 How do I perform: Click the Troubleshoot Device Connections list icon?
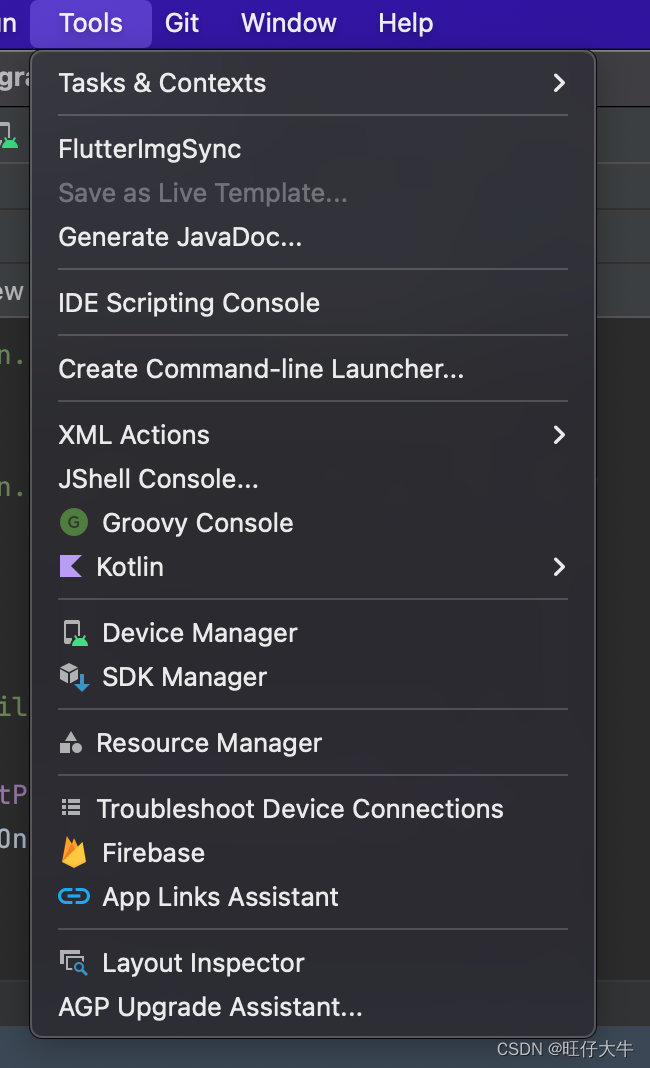71,809
